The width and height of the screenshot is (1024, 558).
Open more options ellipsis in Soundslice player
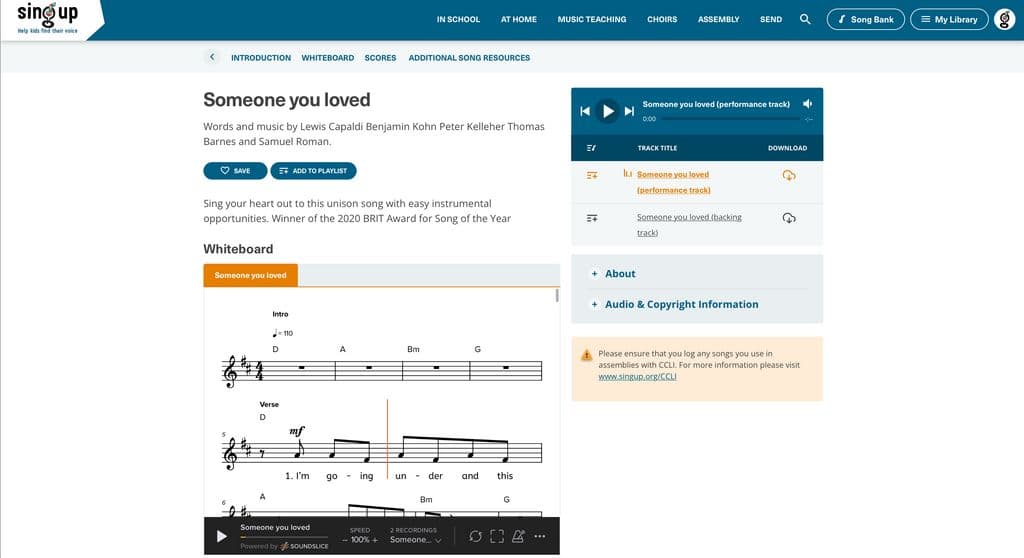click(539, 536)
